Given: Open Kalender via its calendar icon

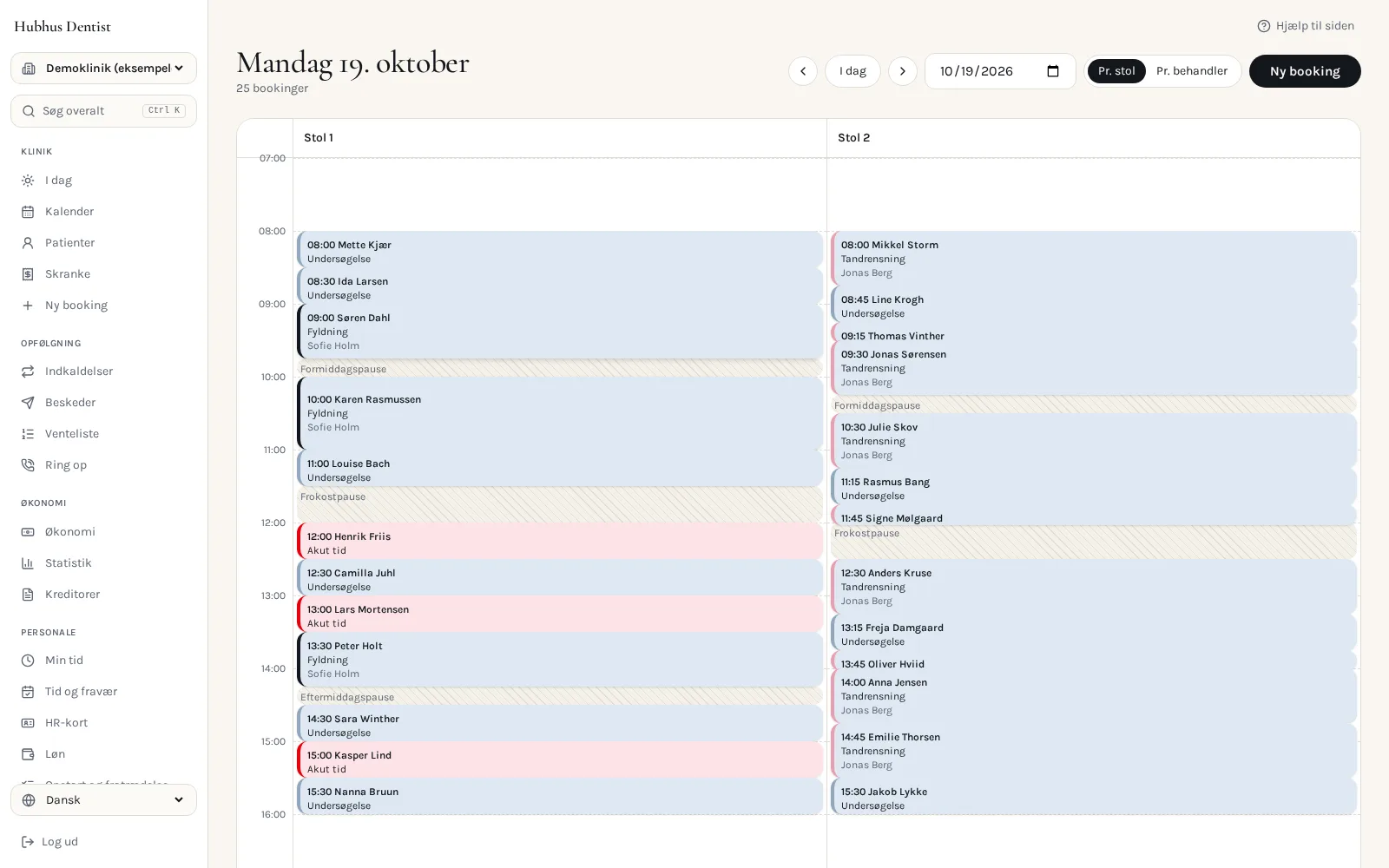Looking at the screenshot, I should (28, 212).
